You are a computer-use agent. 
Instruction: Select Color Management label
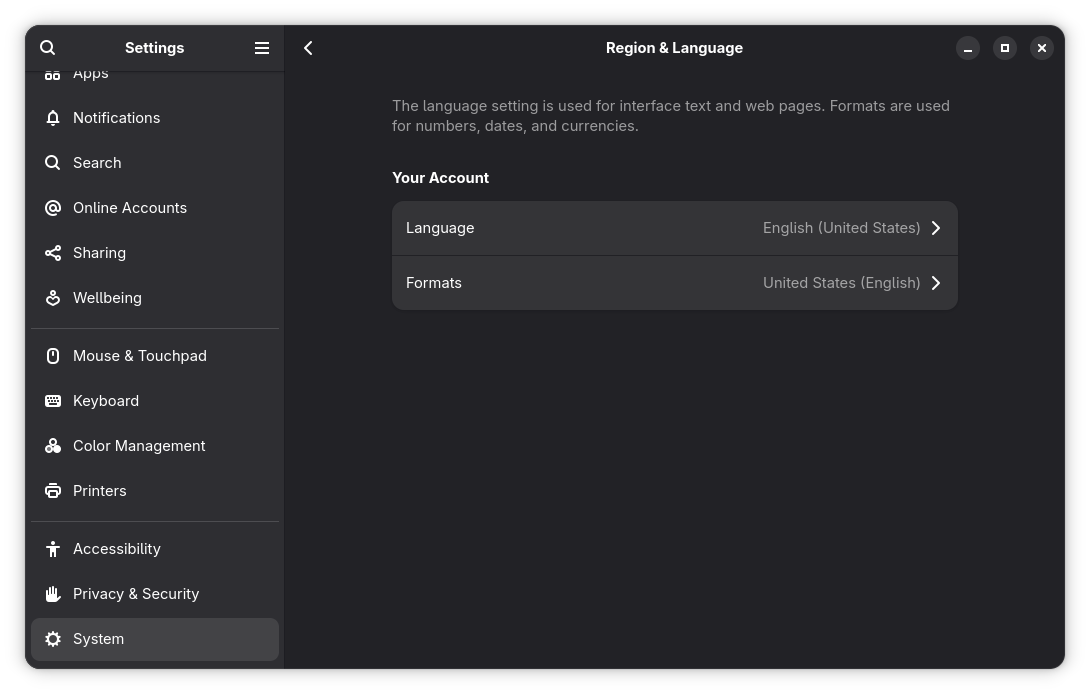click(x=139, y=446)
